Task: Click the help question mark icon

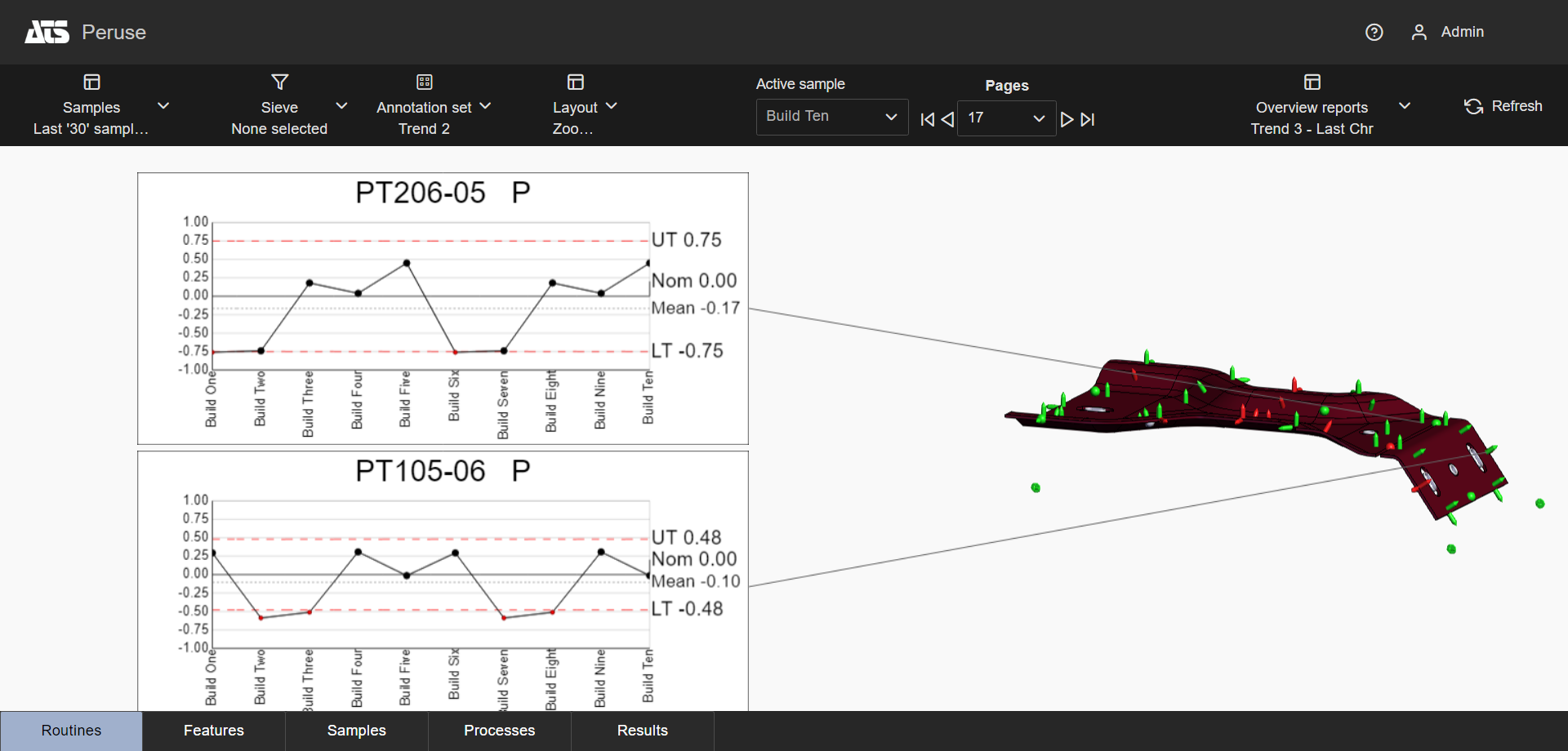Action: [x=1374, y=32]
